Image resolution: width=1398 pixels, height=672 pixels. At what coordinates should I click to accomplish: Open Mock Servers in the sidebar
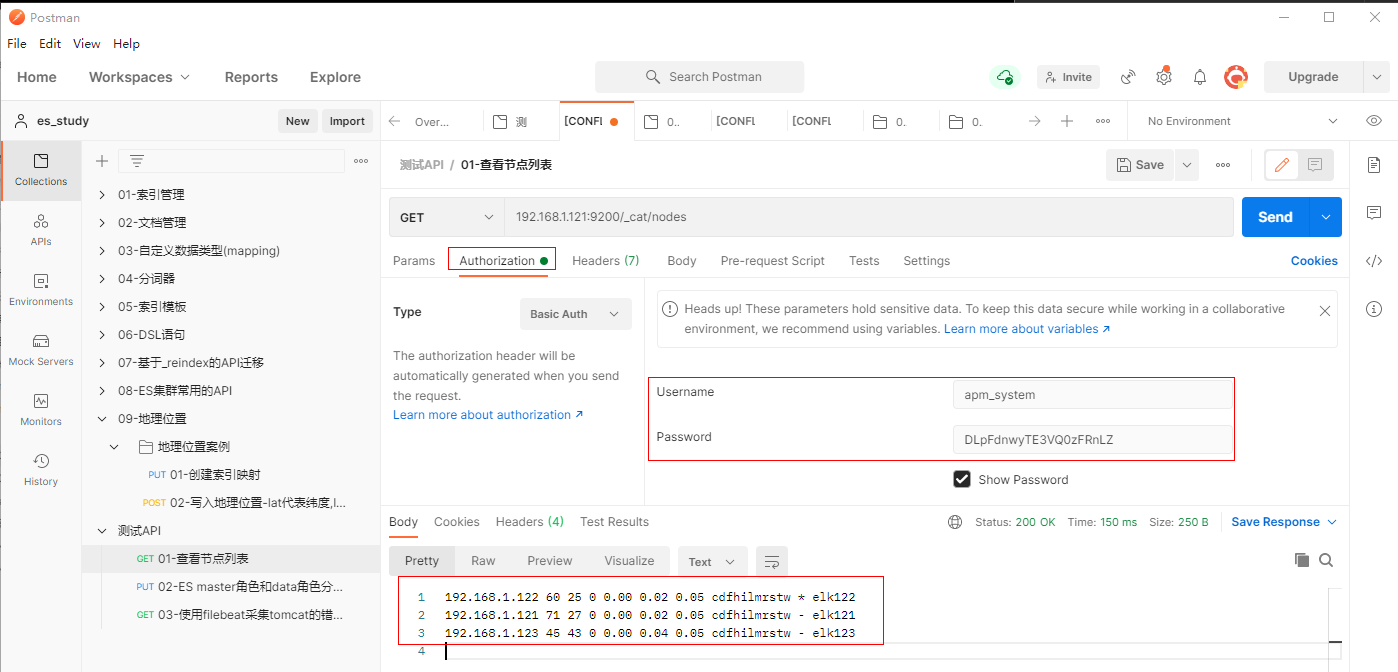(x=41, y=350)
